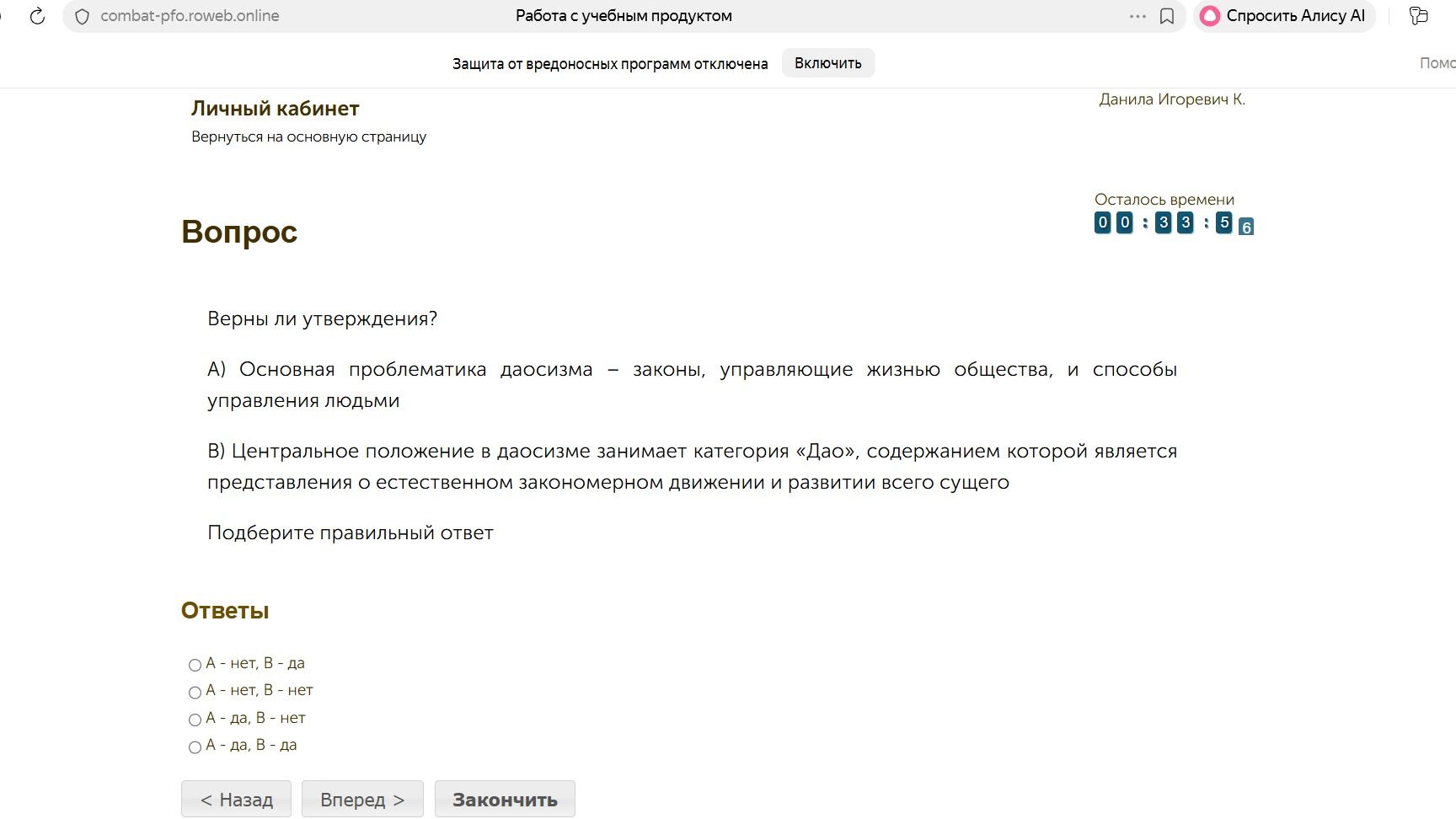Click user name 'Данила Игоревич К.'
Screen dimensions: 1456x819
coord(1172,99)
